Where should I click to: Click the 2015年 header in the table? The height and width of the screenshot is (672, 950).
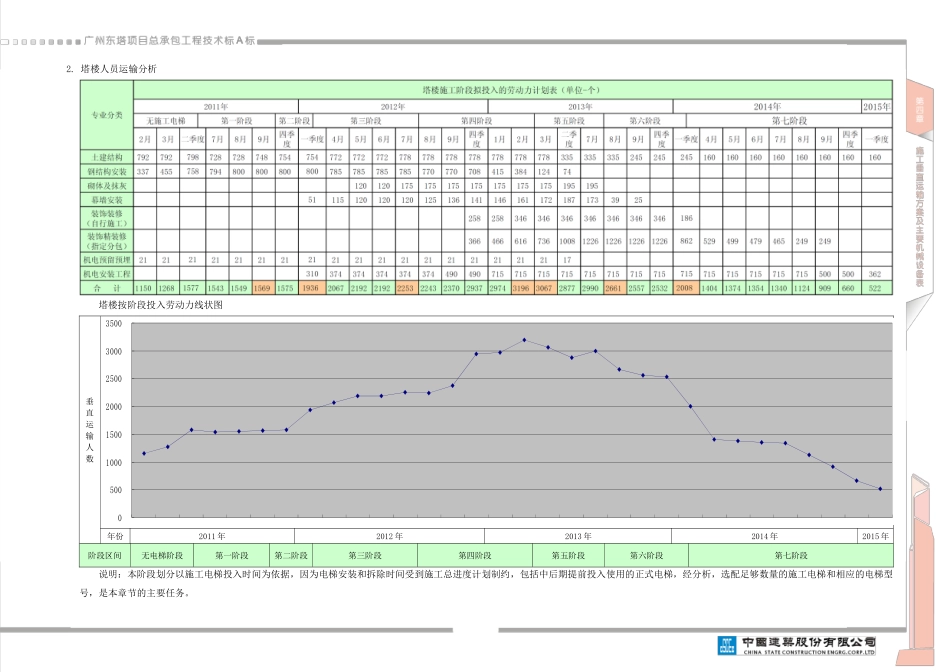point(877,107)
